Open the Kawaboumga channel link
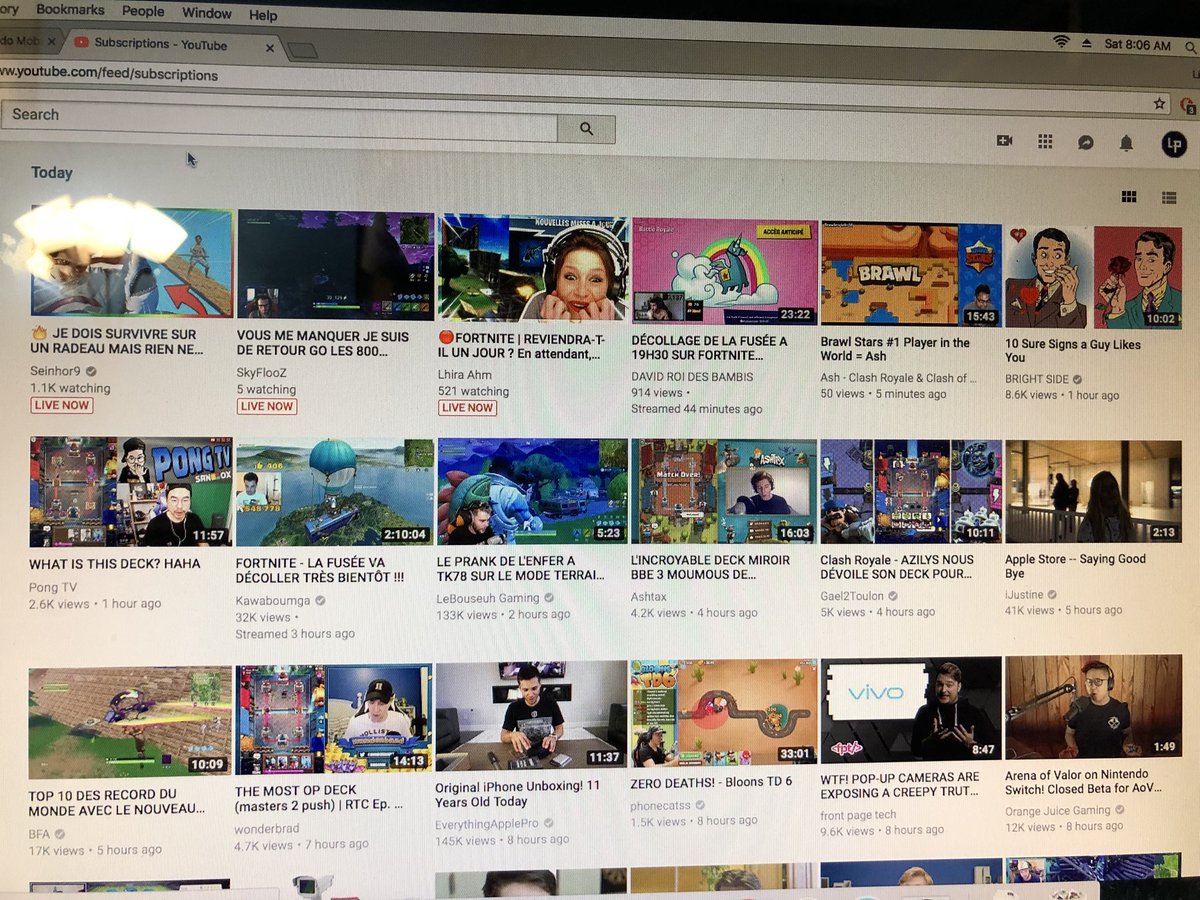 pos(274,600)
